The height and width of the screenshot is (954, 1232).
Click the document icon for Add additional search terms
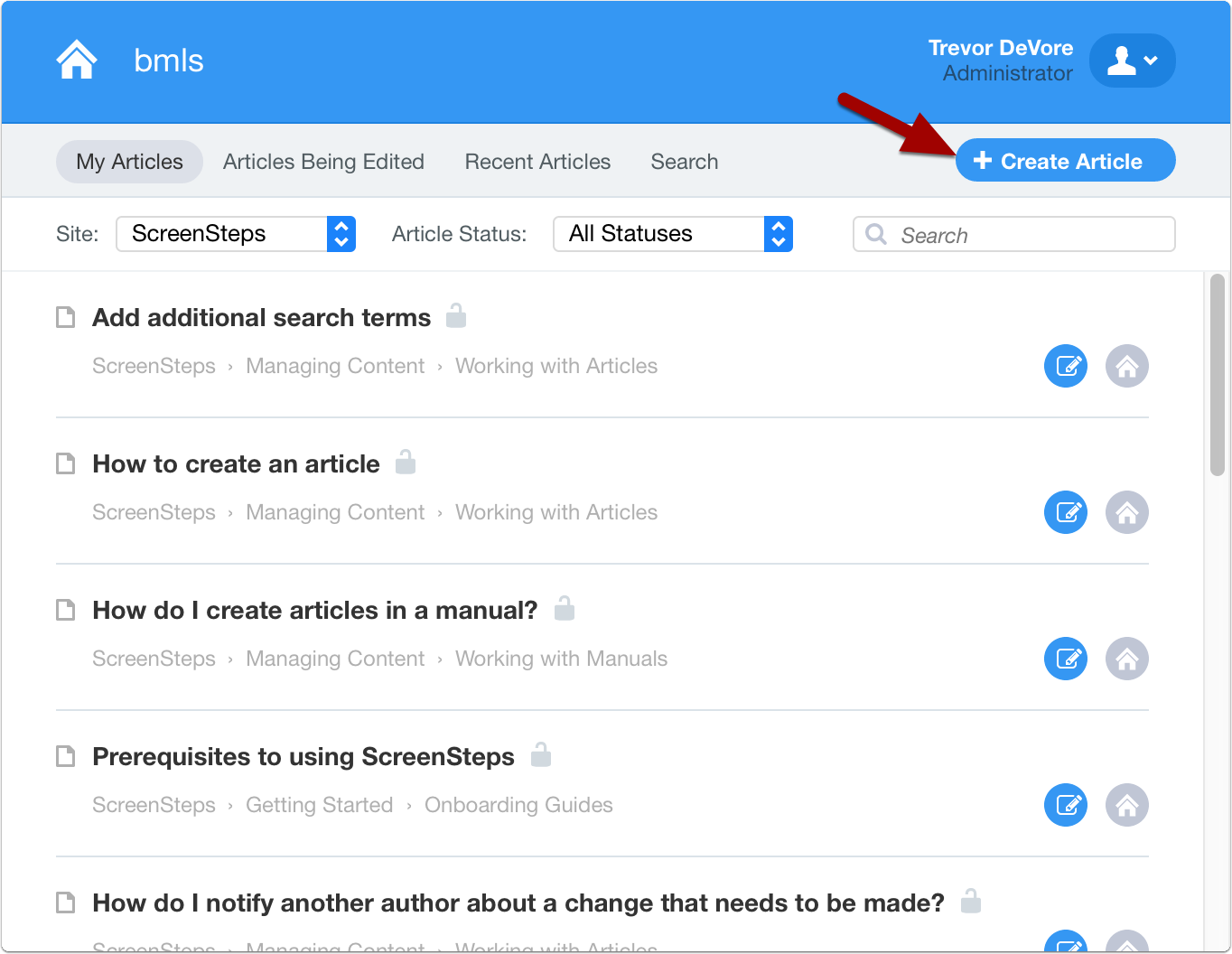tap(66, 317)
